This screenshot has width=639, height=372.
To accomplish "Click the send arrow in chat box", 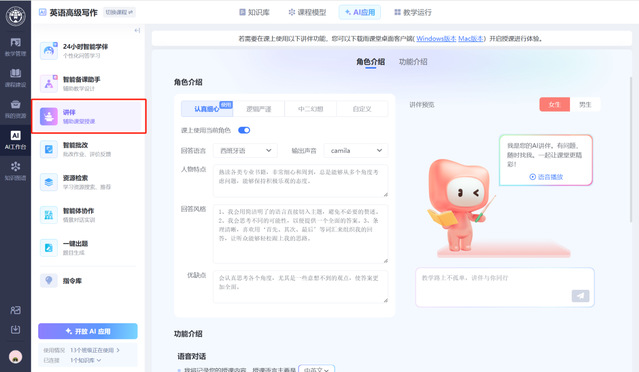I will click(580, 296).
